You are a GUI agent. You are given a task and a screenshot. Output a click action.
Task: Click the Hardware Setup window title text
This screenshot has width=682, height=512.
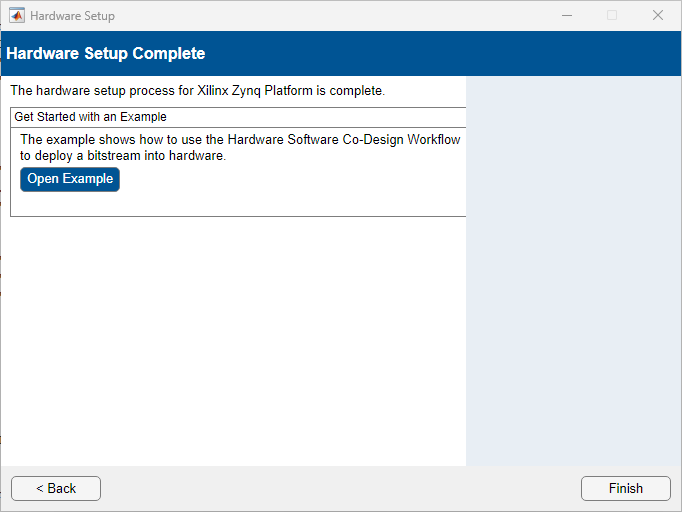click(72, 16)
